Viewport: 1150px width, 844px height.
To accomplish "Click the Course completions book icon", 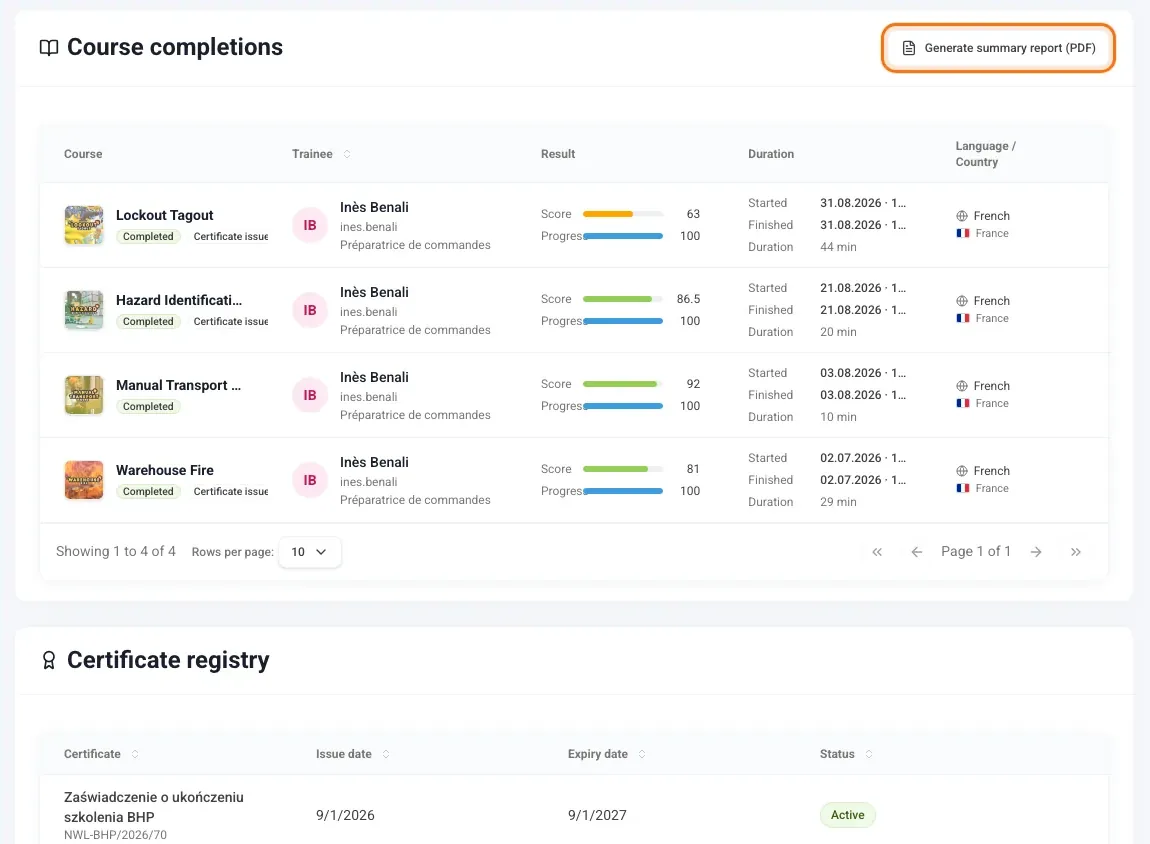I will coord(48,48).
